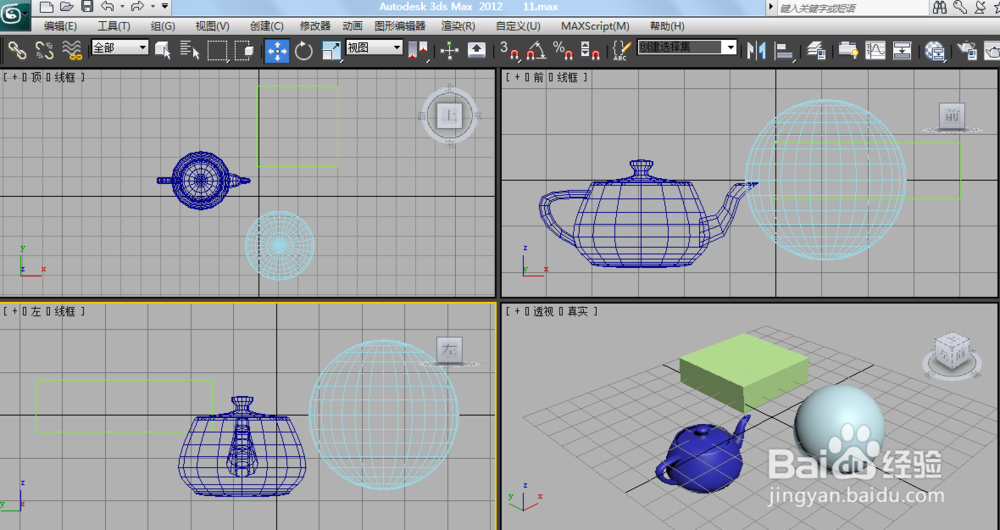Viewport: 1000px width, 530px height.
Task: Open the 渲染(R) menu
Action: (x=458, y=26)
